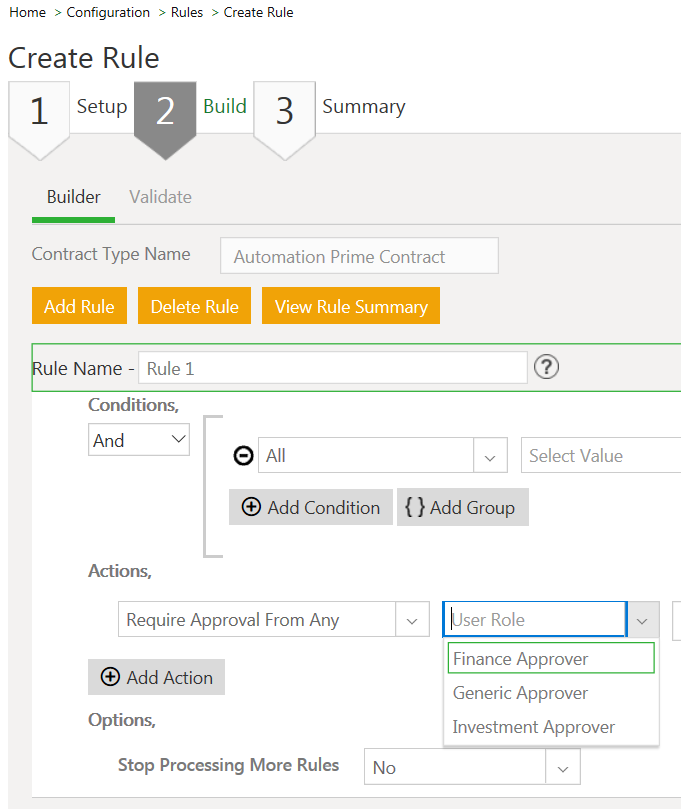Screen dimensions: 681x809
Task: Click the Add Condition button
Action: click(311, 507)
